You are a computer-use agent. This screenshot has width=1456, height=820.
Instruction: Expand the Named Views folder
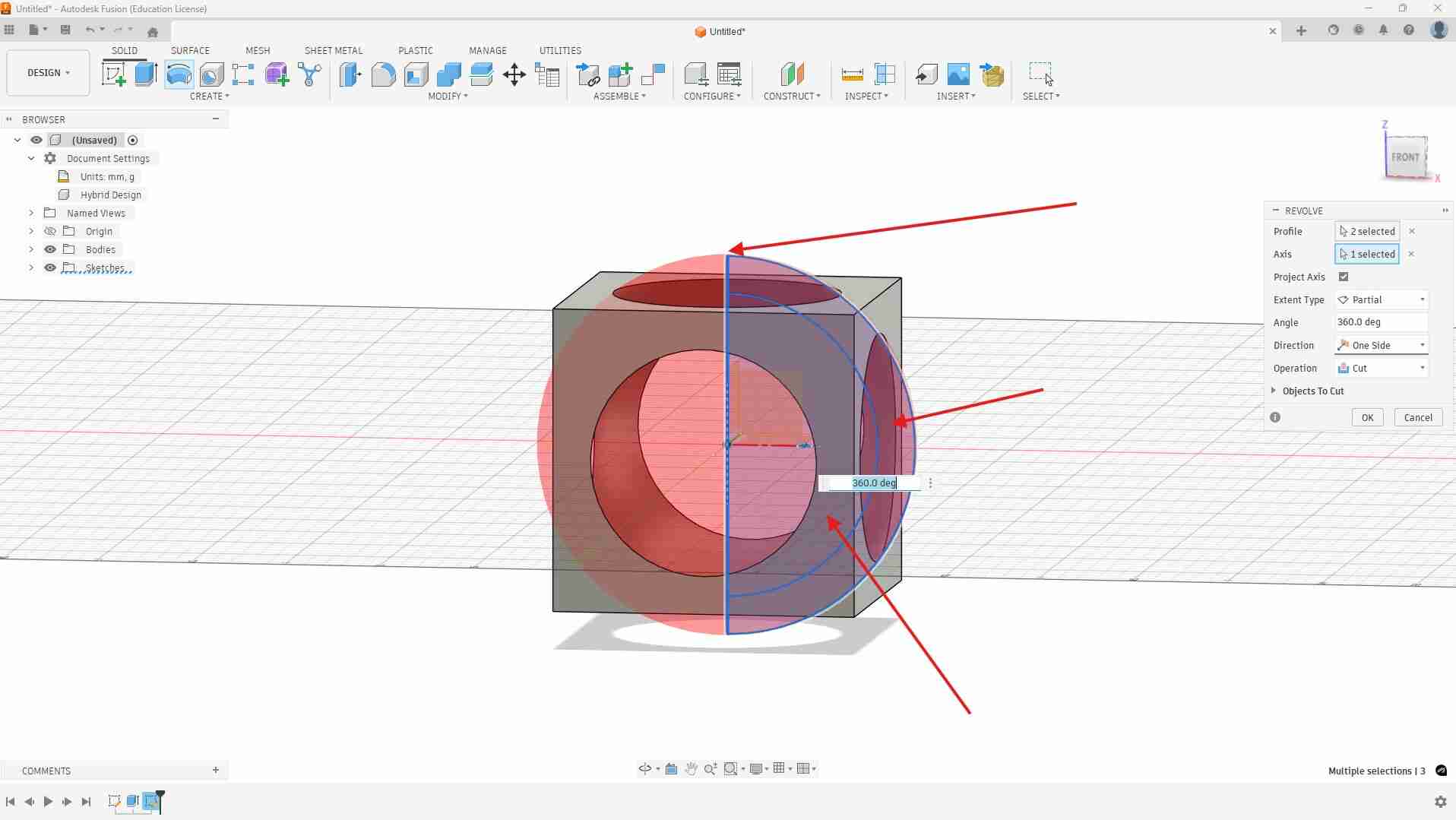31,213
